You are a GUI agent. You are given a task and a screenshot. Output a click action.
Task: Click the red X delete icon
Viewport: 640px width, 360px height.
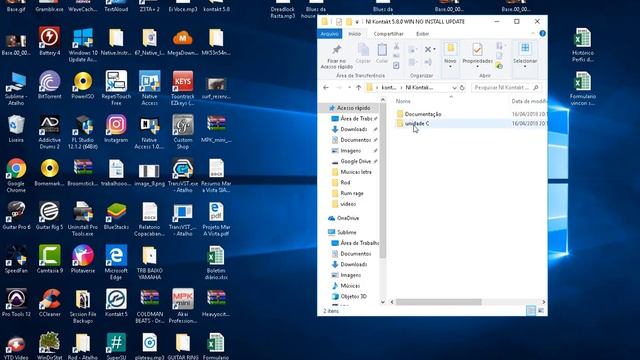[427, 49]
